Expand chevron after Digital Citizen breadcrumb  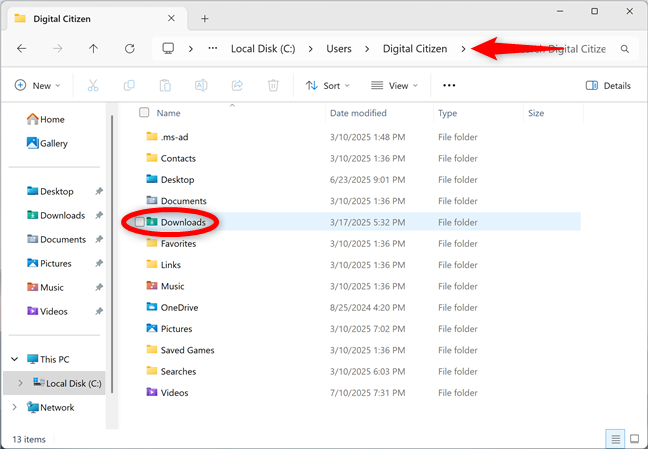click(463, 49)
